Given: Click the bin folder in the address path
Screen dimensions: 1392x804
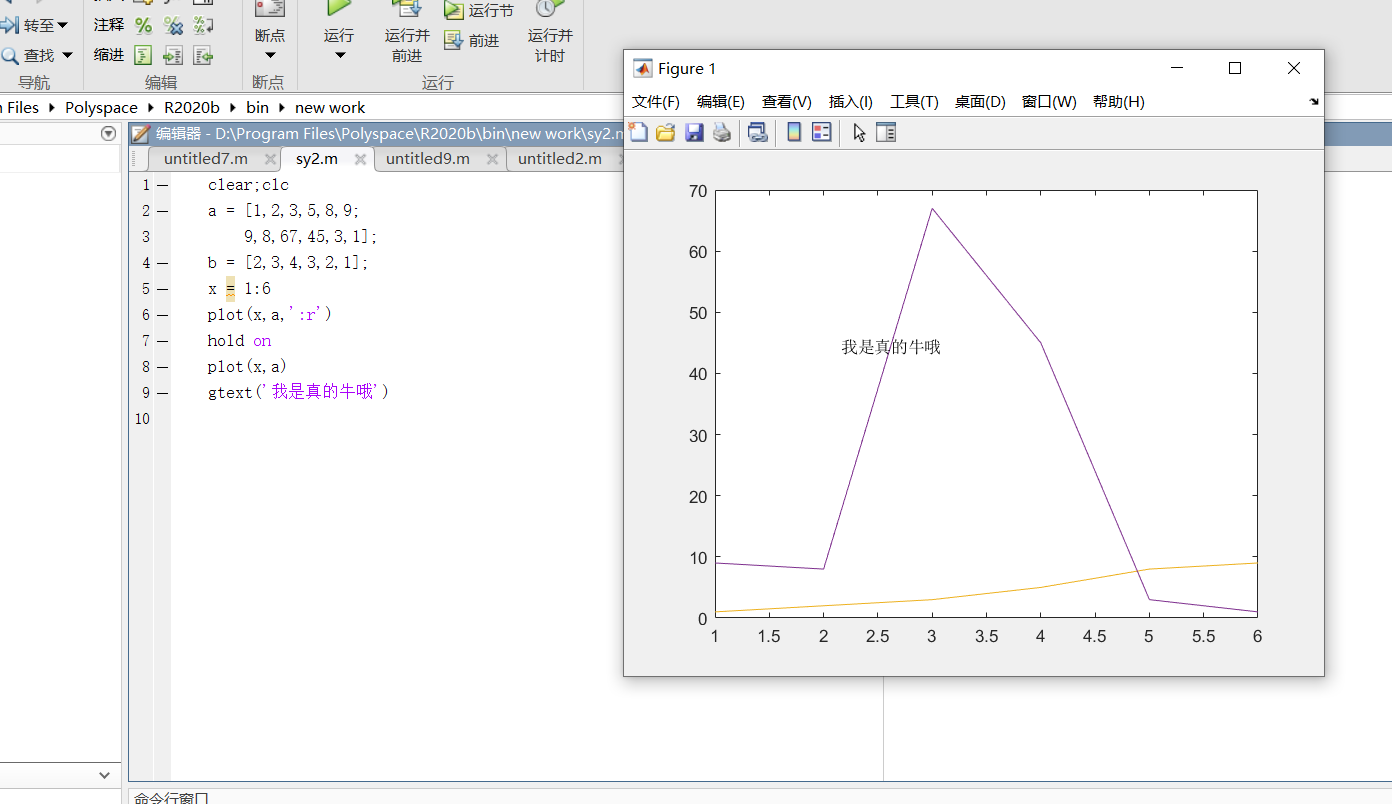Looking at the screenshot, I should point(257,107).
